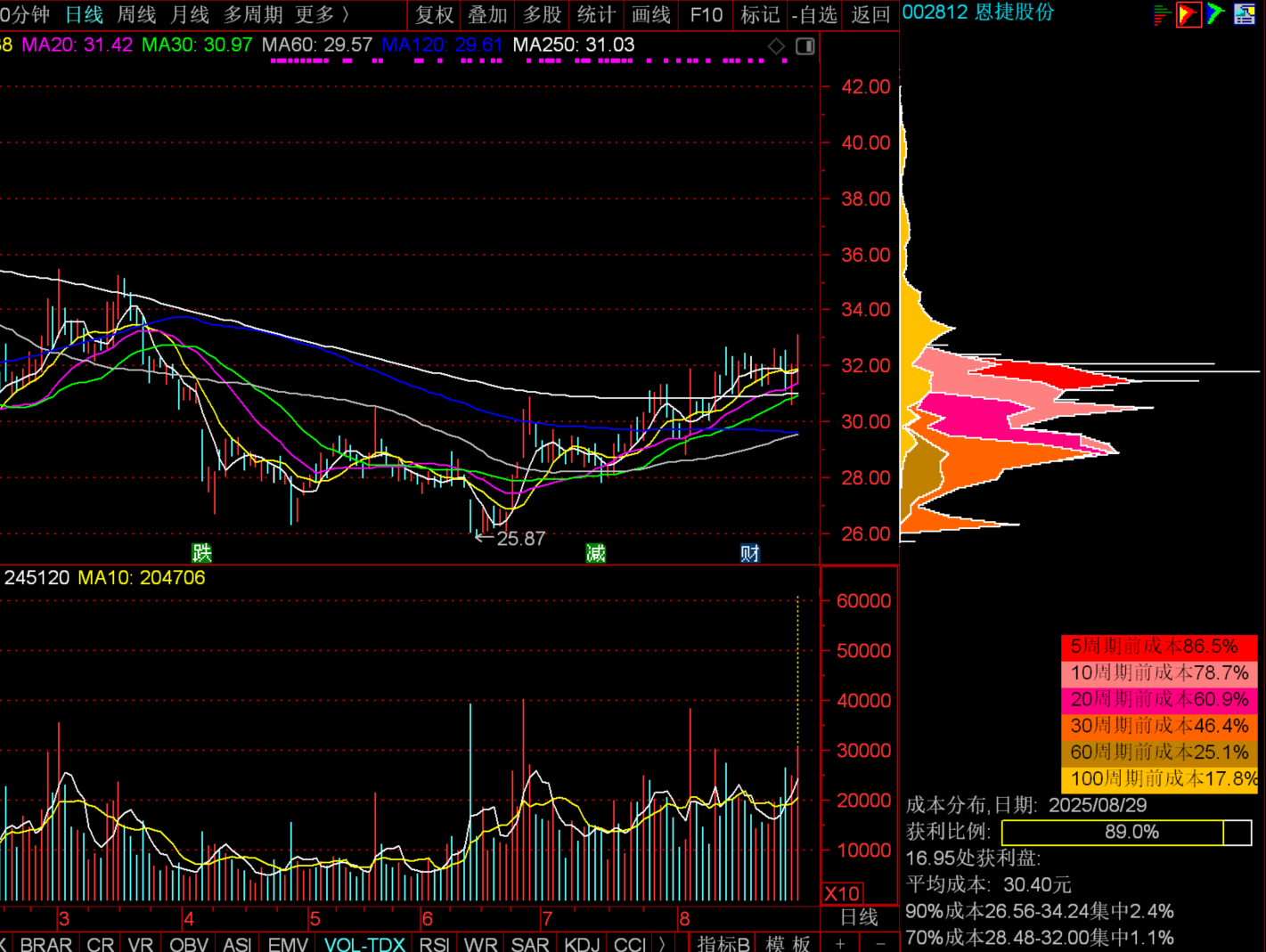Select the VR indicator tab
The image size is (1266, 952).
point(141,944)
